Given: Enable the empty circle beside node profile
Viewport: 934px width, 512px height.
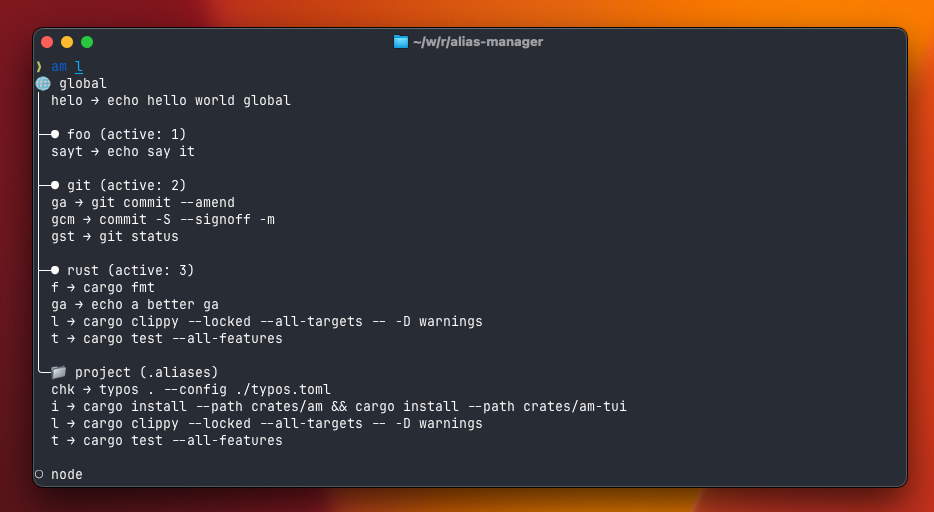Looking at the screenshot, I should (x=39, y=474).
